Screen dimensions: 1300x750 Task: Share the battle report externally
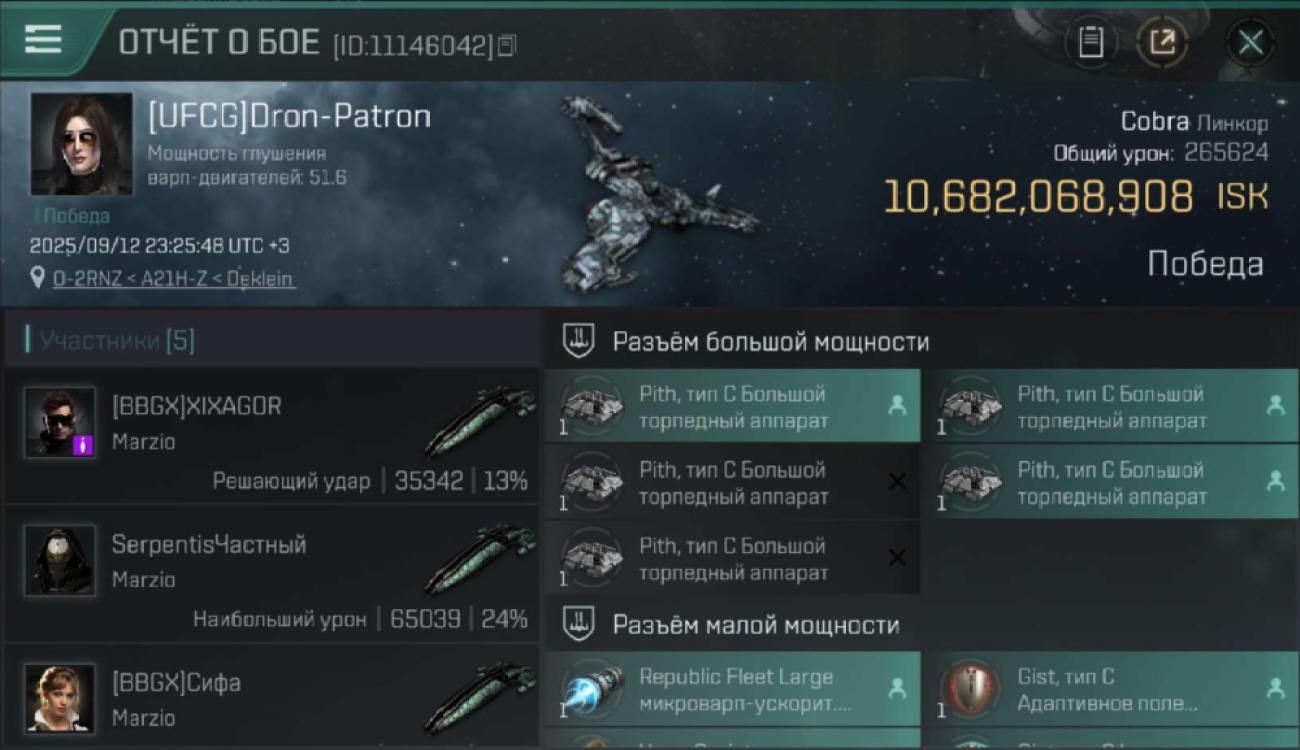[1162, 42]
